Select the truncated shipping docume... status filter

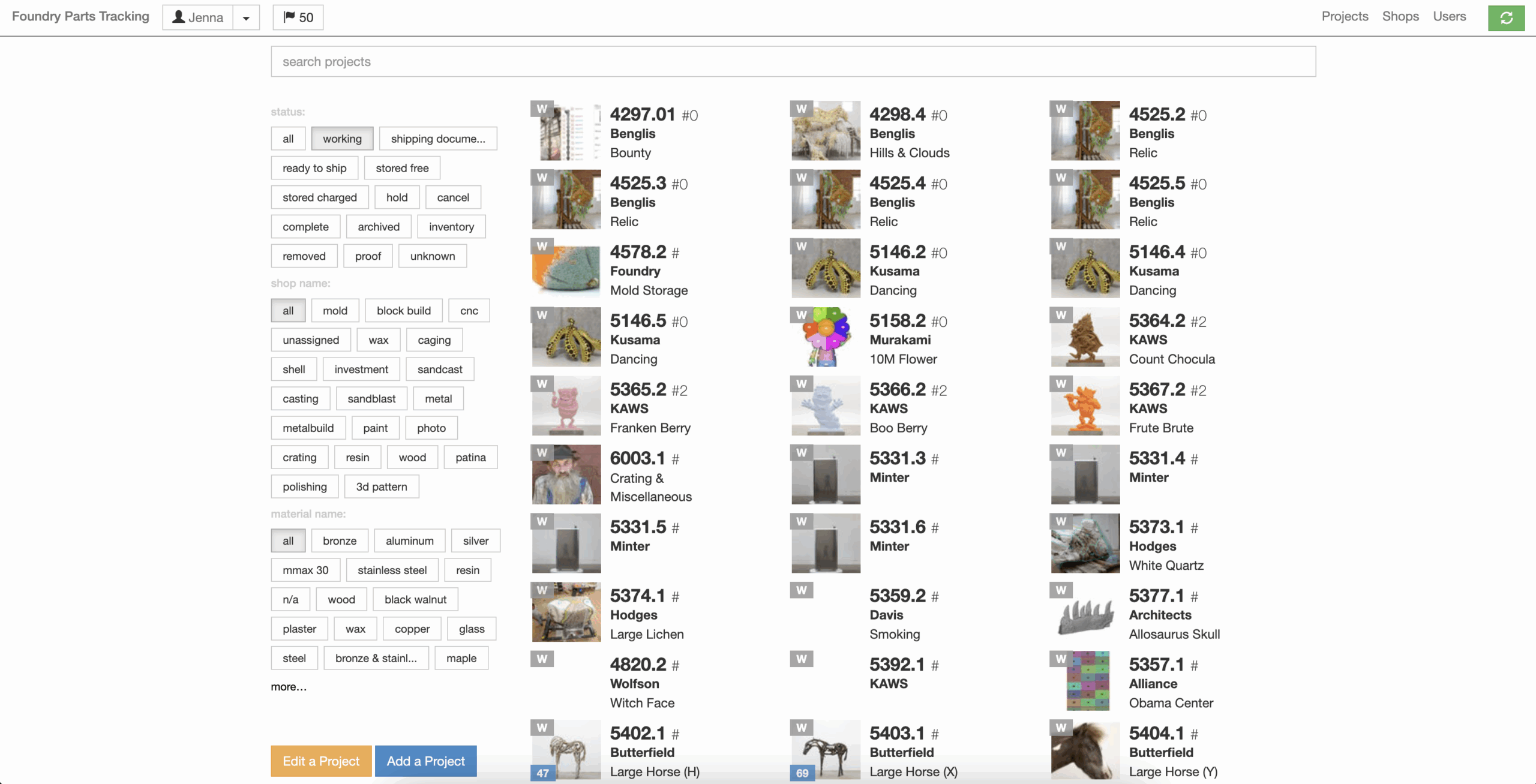(x=438, y=139)
